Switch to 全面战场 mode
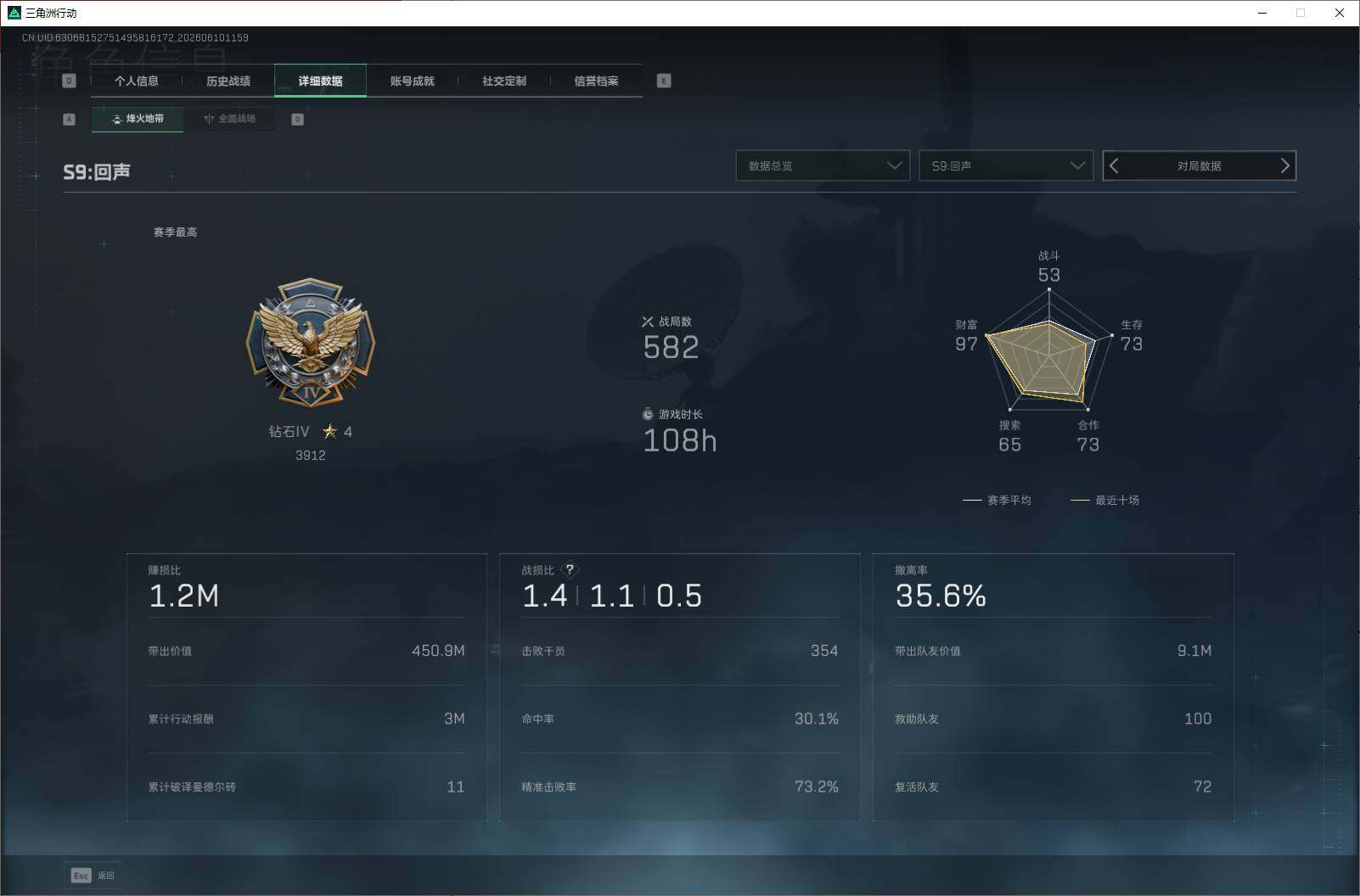The image size is (1360, 896). [x=229, y=119]
